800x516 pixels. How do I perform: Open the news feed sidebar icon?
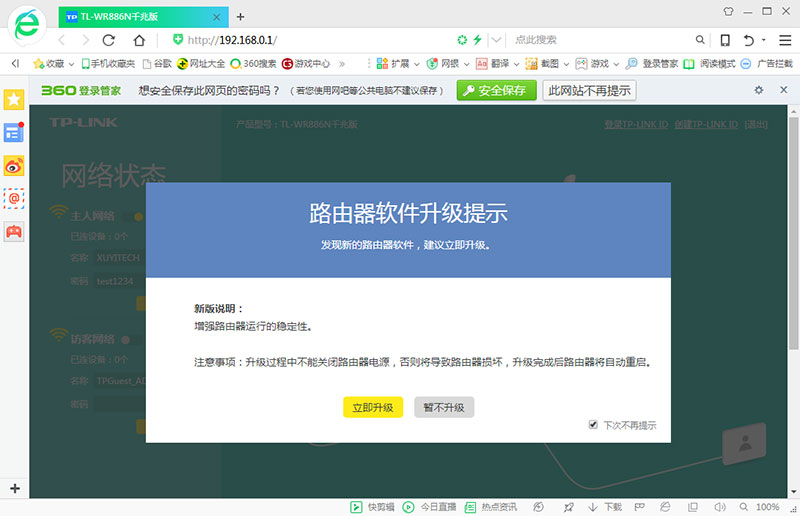(14, 133)
